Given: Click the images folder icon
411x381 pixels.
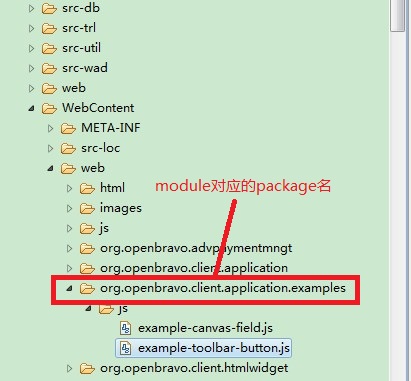Looking at the screenshot, I should click(x=87, y=208).
